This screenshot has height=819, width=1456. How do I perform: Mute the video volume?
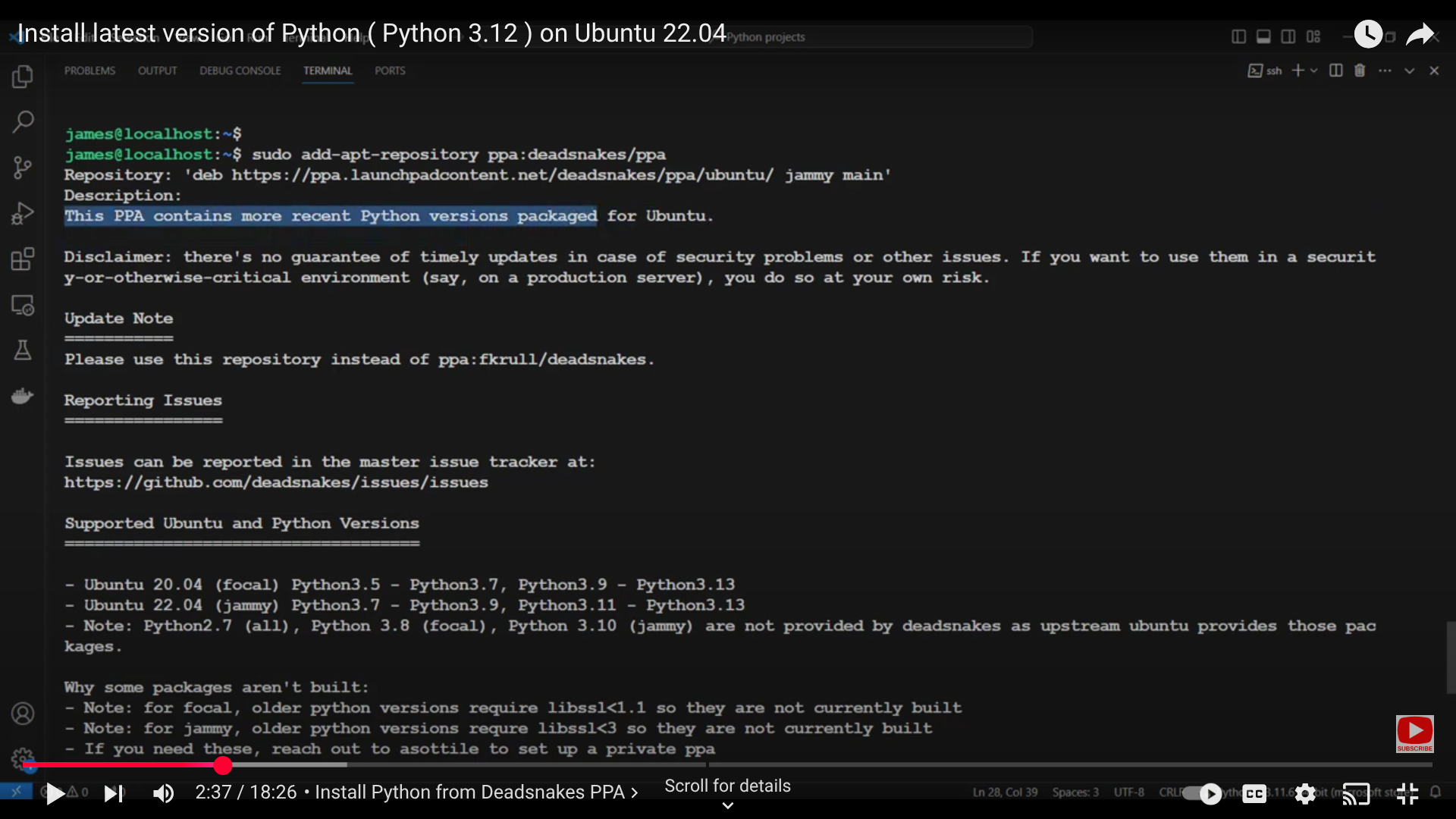pyautogui.click(x=163, y=794)
